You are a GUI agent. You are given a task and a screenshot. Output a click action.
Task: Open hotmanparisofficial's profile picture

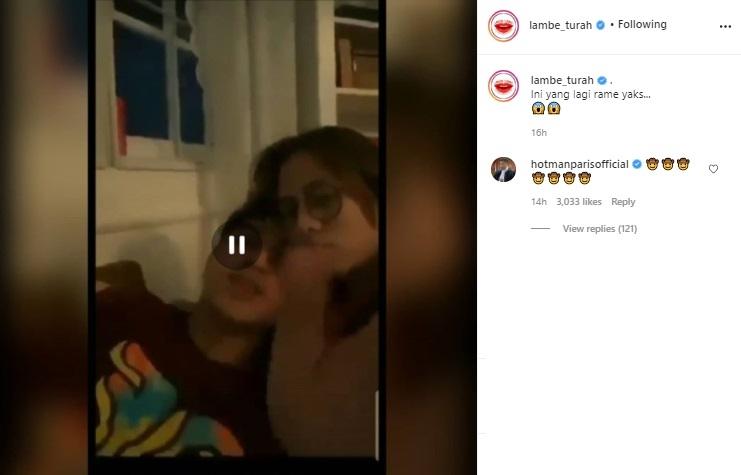pyautogui.click(x=503, y=170)
